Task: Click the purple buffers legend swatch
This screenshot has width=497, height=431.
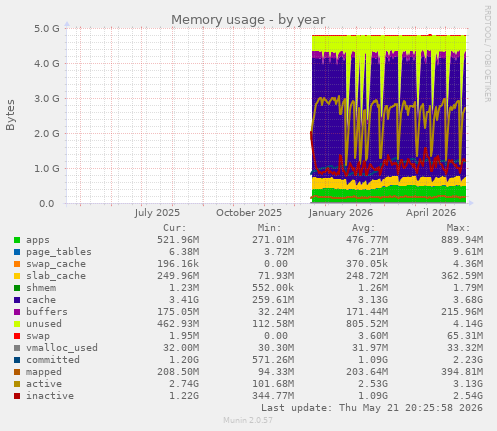Action: (x=17, y=312)
